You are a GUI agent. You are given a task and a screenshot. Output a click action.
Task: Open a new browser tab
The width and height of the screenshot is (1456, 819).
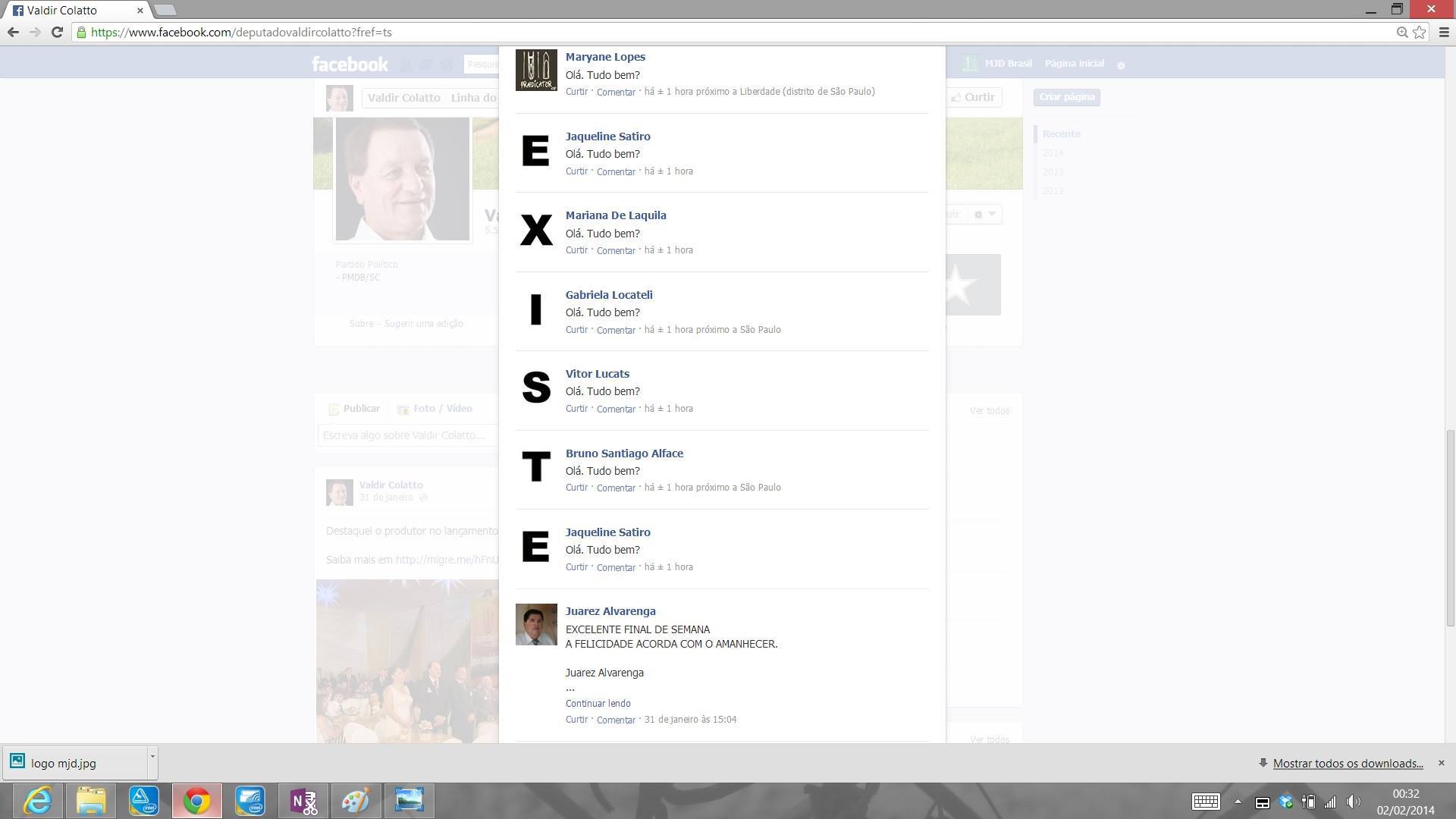[165, 10]
